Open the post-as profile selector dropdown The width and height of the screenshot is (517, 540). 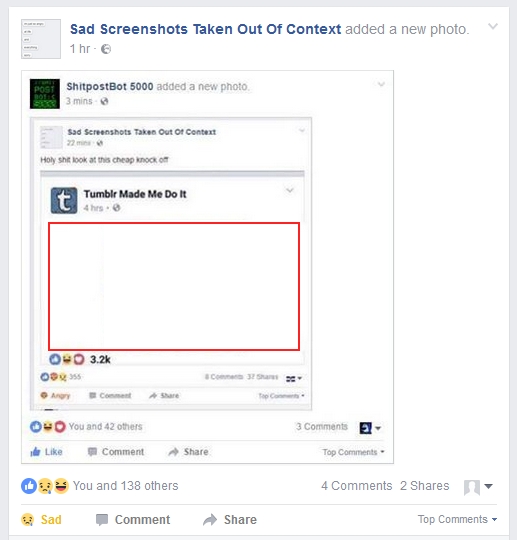click(x=478, y=487)
